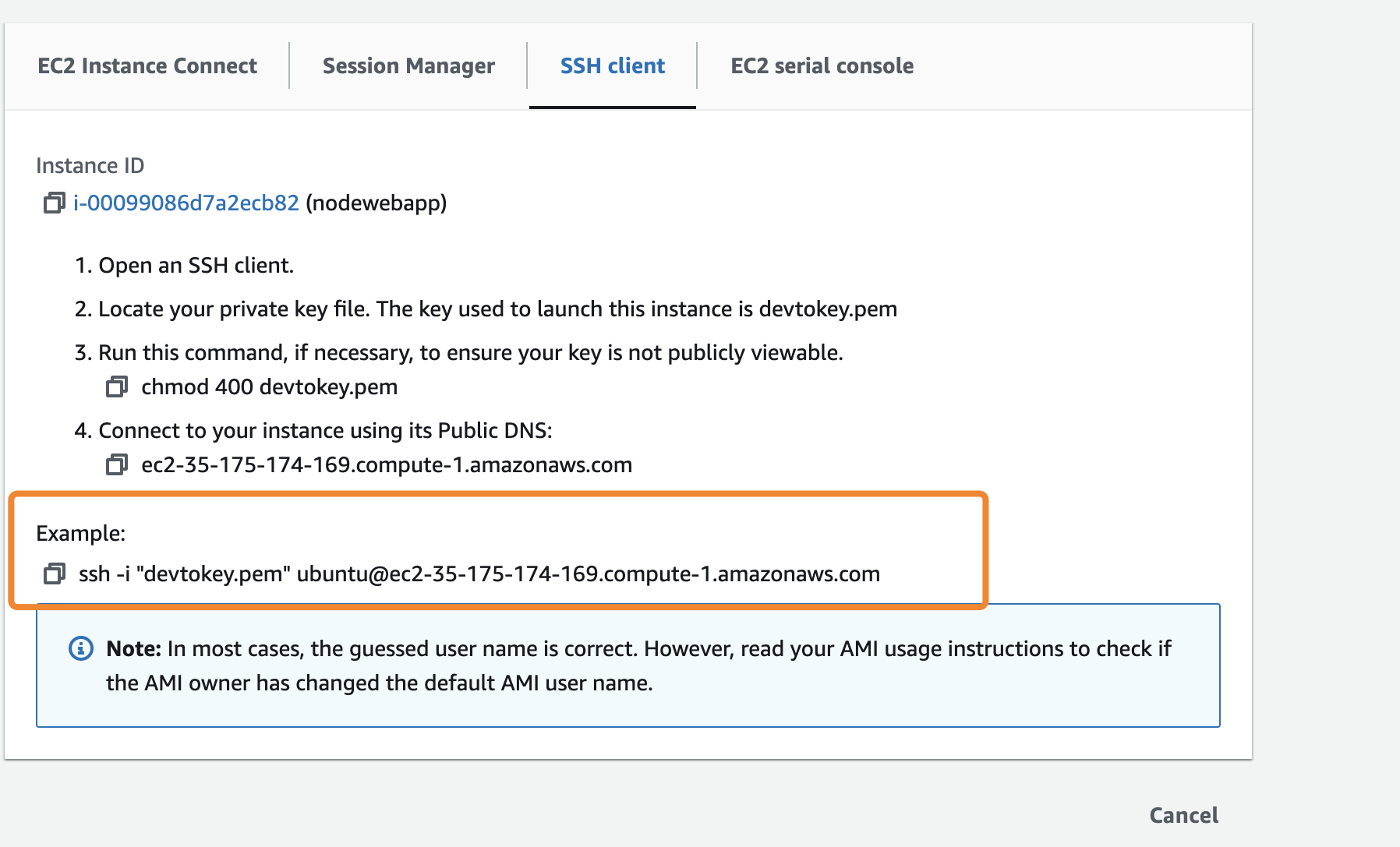
Task: Click the 'Locate your private key file' step
Action: (486, 309)
